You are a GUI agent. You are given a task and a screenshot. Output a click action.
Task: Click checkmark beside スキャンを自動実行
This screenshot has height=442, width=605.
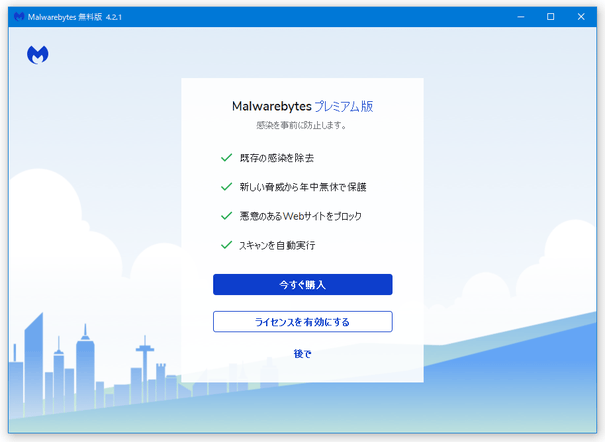click(226, 245)
